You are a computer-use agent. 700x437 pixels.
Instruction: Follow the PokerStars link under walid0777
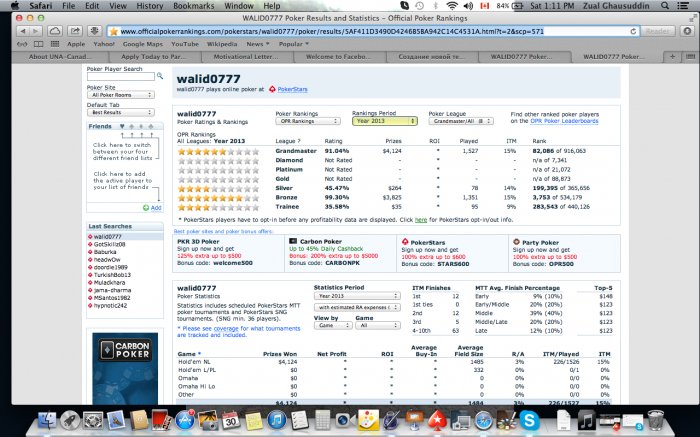(x=292, y=89)
